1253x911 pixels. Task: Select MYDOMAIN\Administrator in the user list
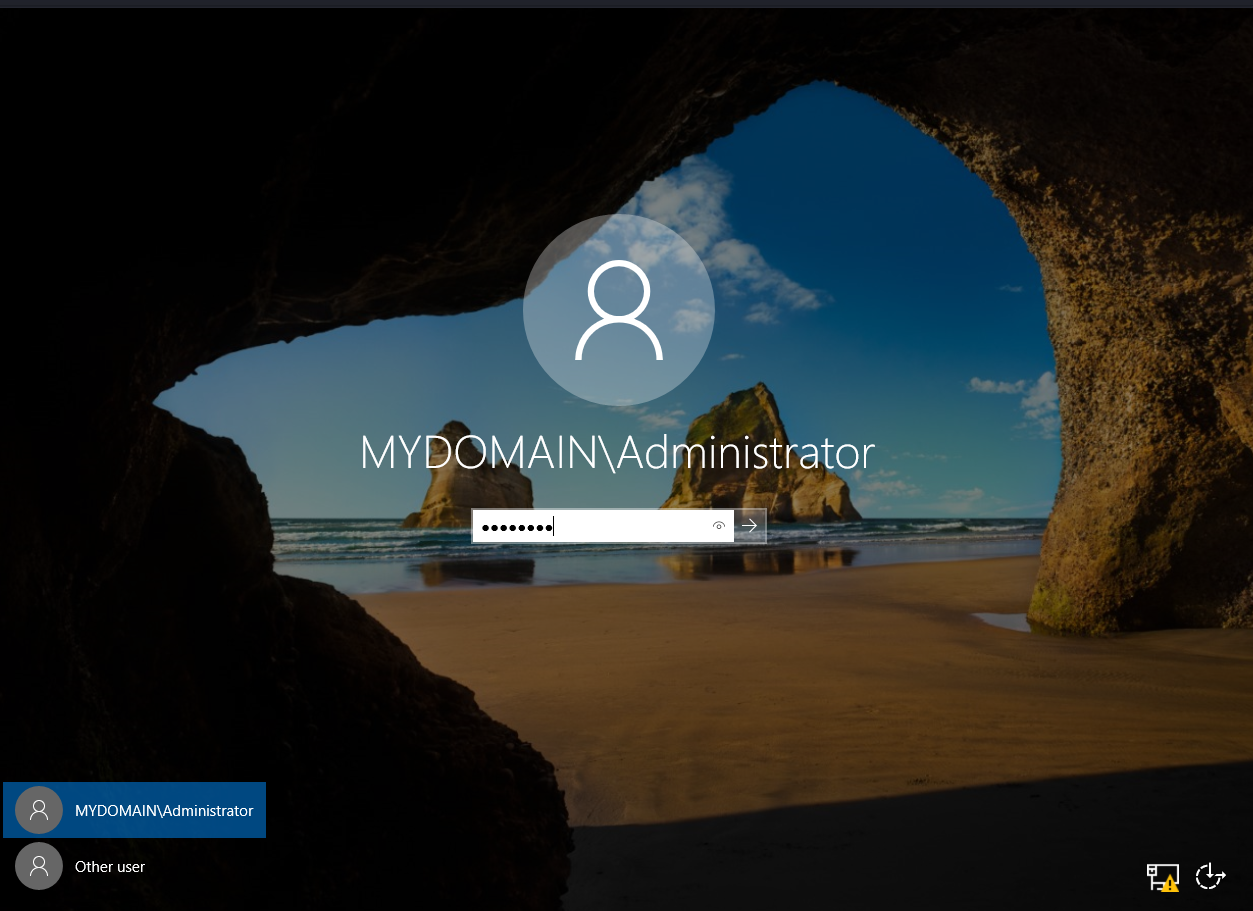point(135,810)
